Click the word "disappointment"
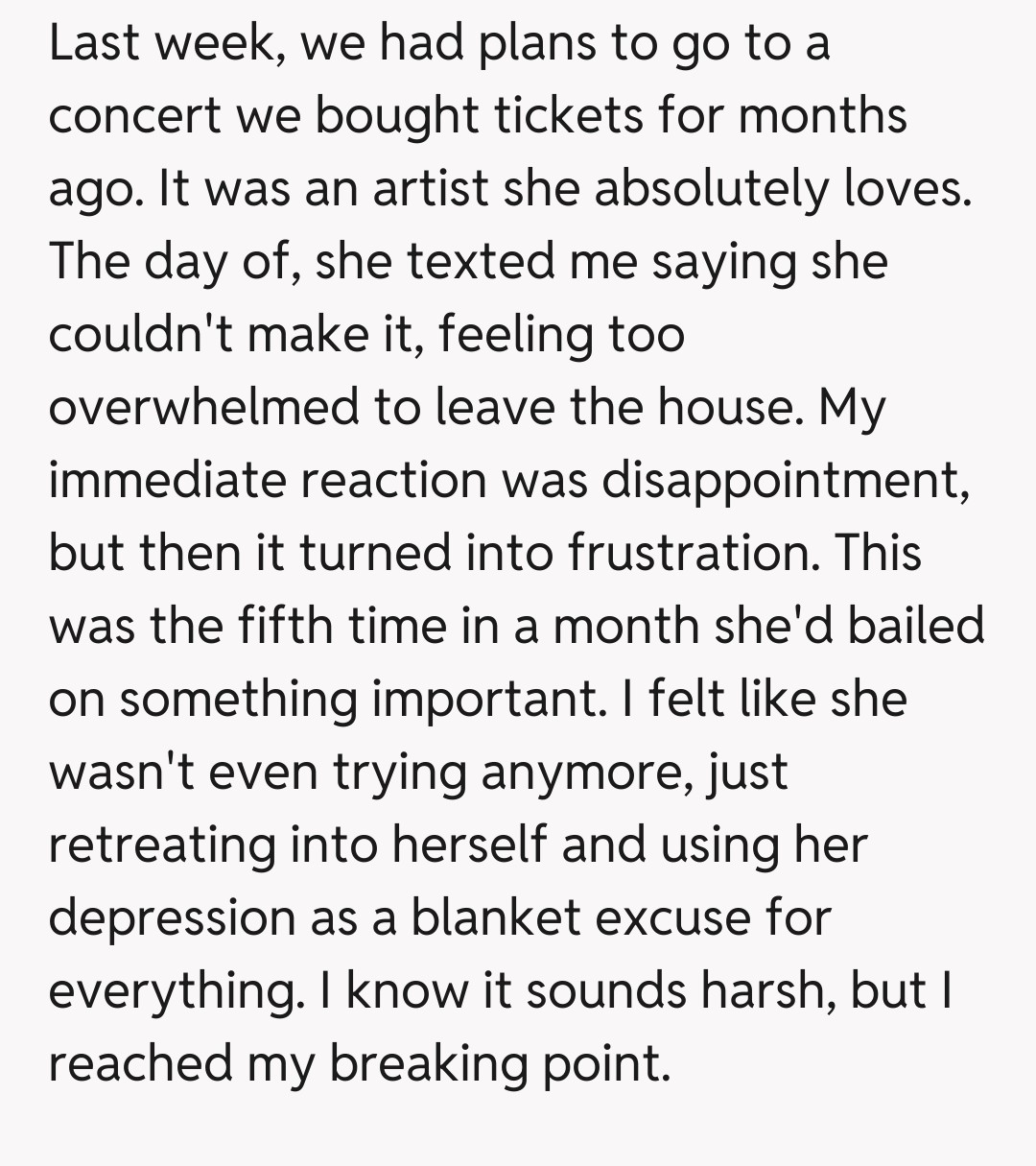The width and height of the screenshot is (1036, 1166). tap(784, 481)
